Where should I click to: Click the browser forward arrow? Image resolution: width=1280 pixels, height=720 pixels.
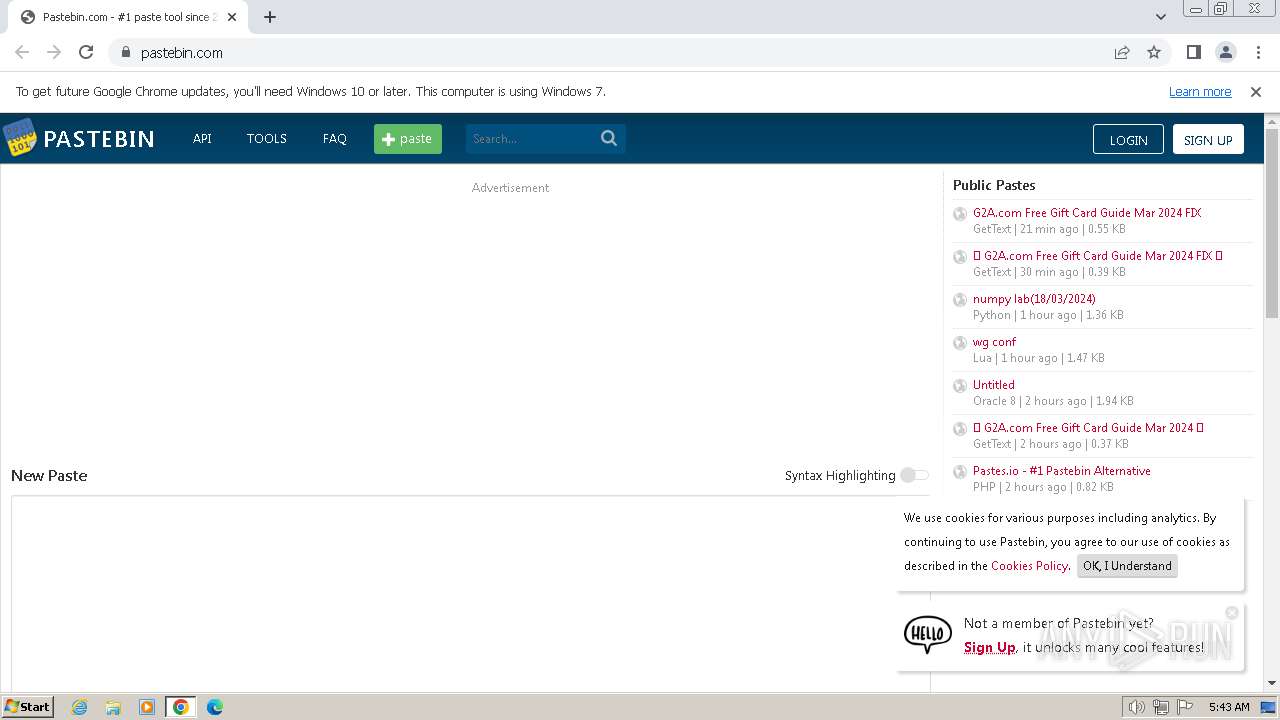tap(54, 52)
